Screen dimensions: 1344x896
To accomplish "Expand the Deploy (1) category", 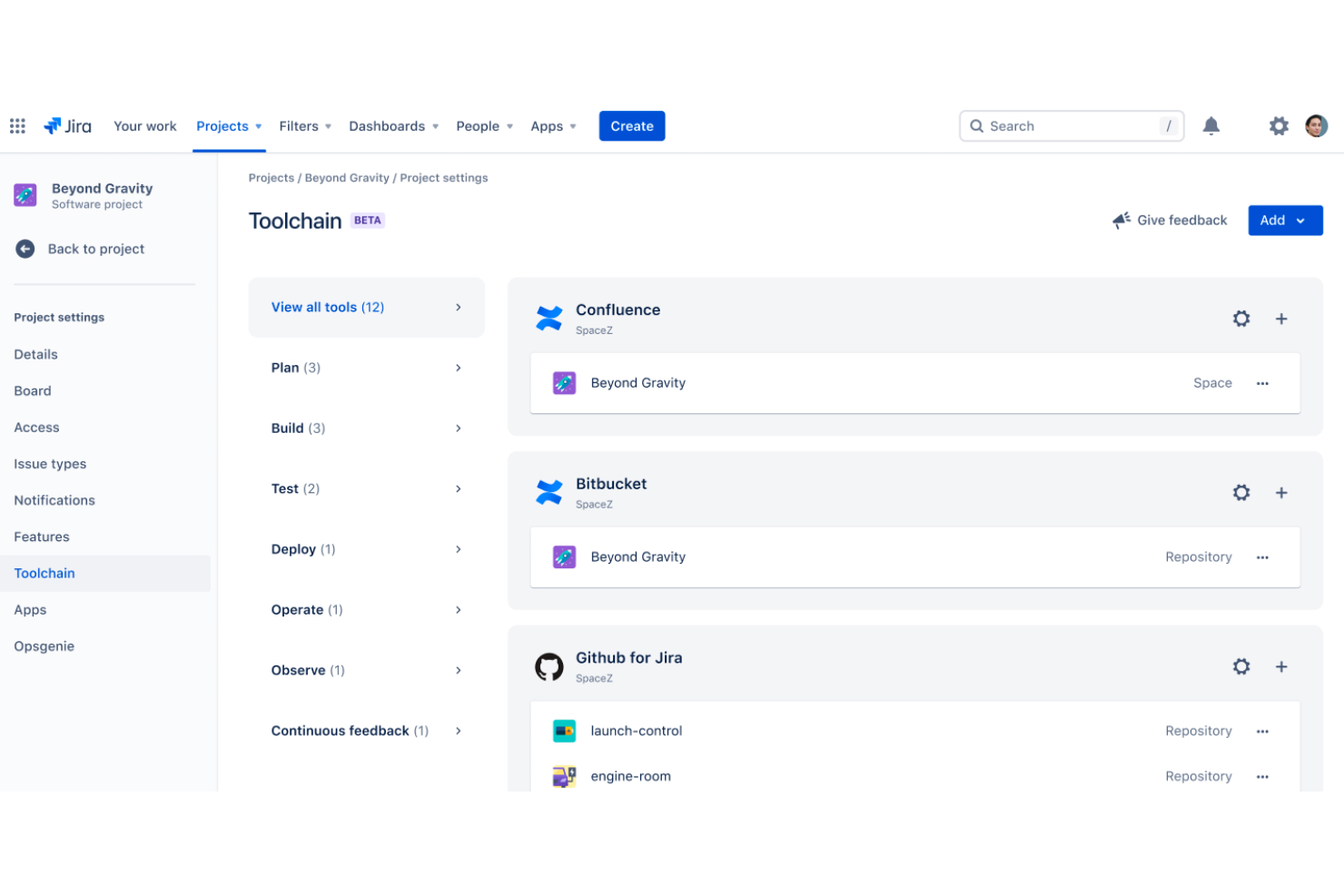I will point(367,549).
